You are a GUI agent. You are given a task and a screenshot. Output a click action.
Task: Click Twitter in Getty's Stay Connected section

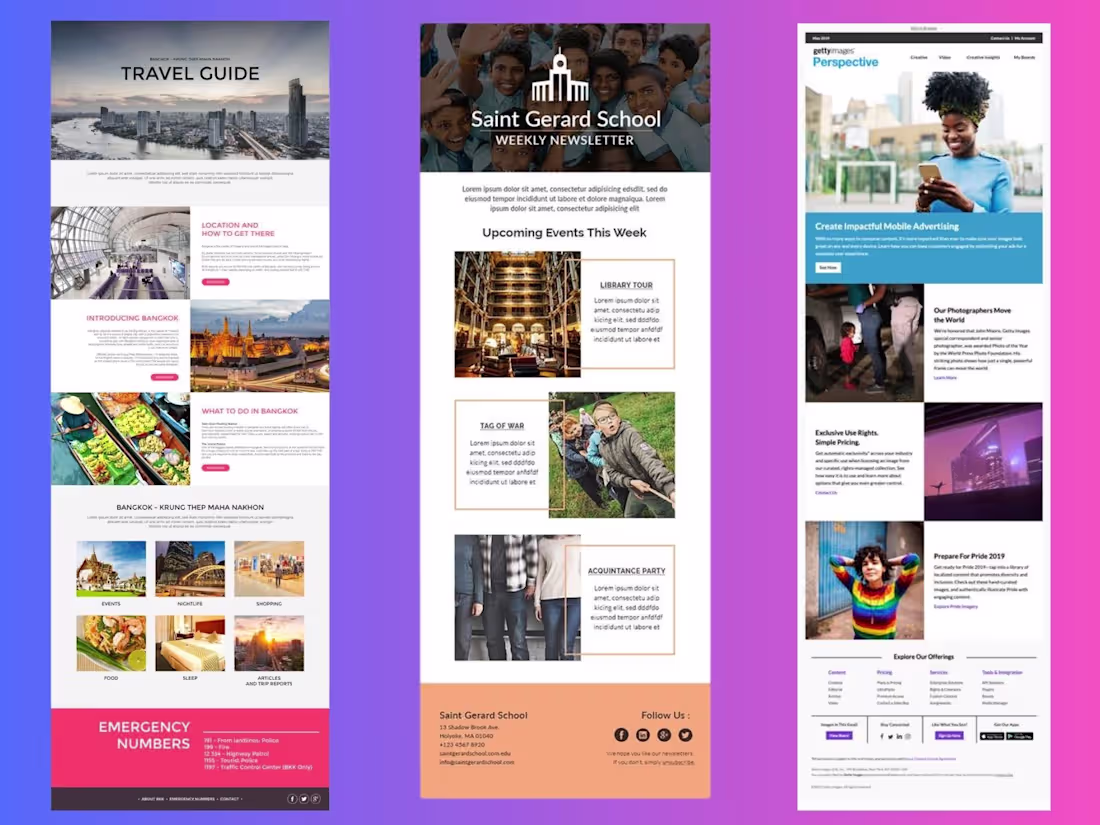[x=891, y=736]
